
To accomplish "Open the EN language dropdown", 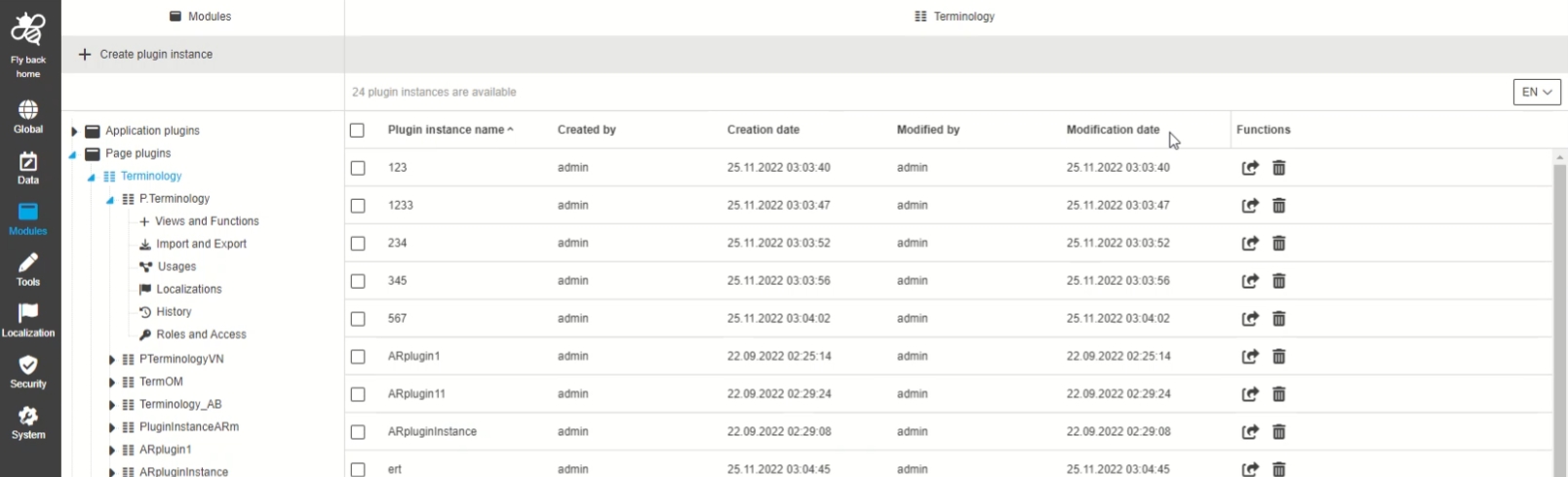I will click(1537, 92).
